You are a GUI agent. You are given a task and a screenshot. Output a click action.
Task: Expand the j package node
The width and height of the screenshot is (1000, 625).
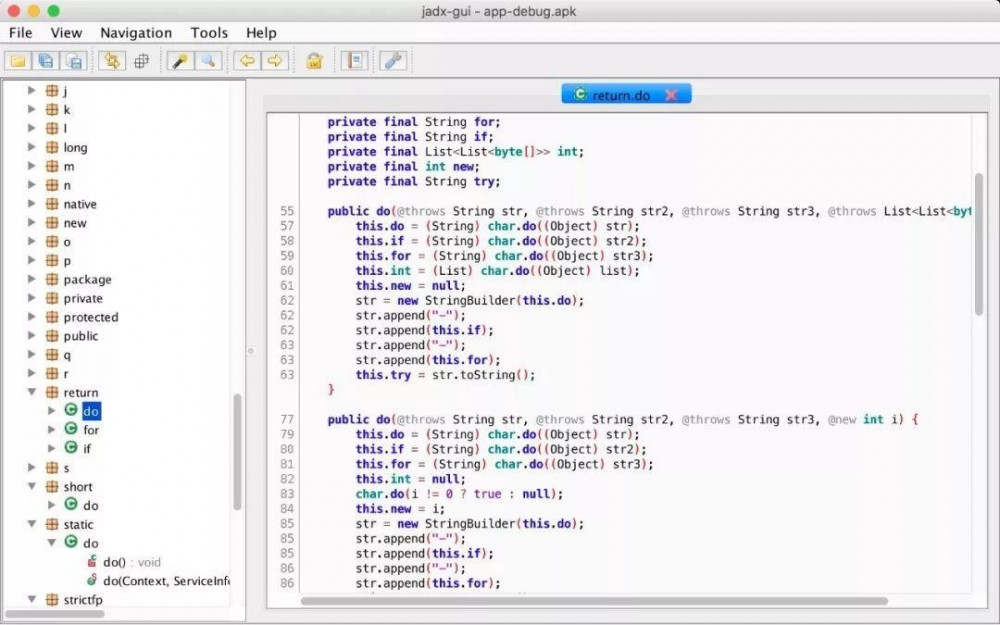coord(31,91)
